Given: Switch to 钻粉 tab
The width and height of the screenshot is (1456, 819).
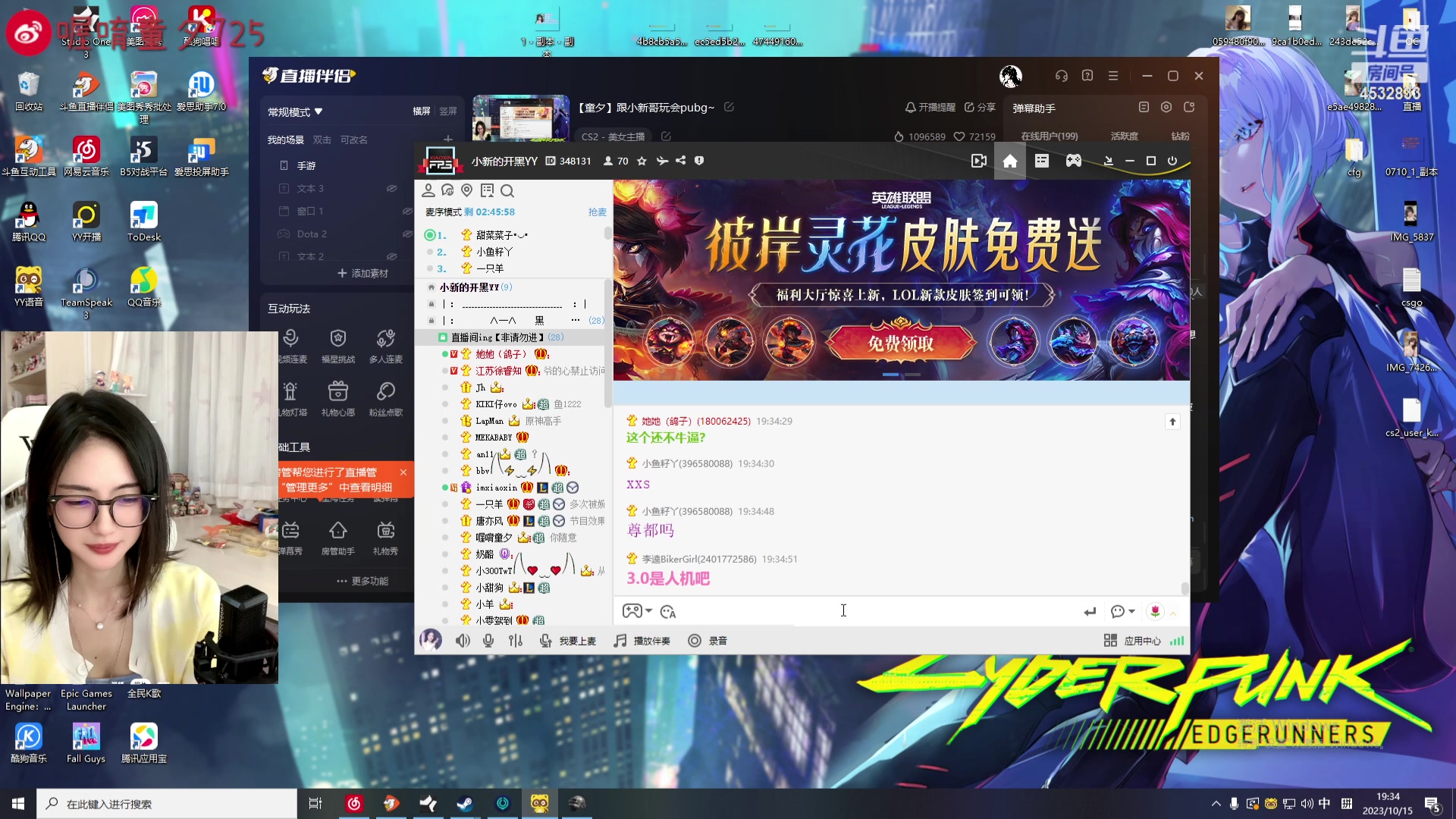Looking at the screenshot, I should click(1180, 136).
